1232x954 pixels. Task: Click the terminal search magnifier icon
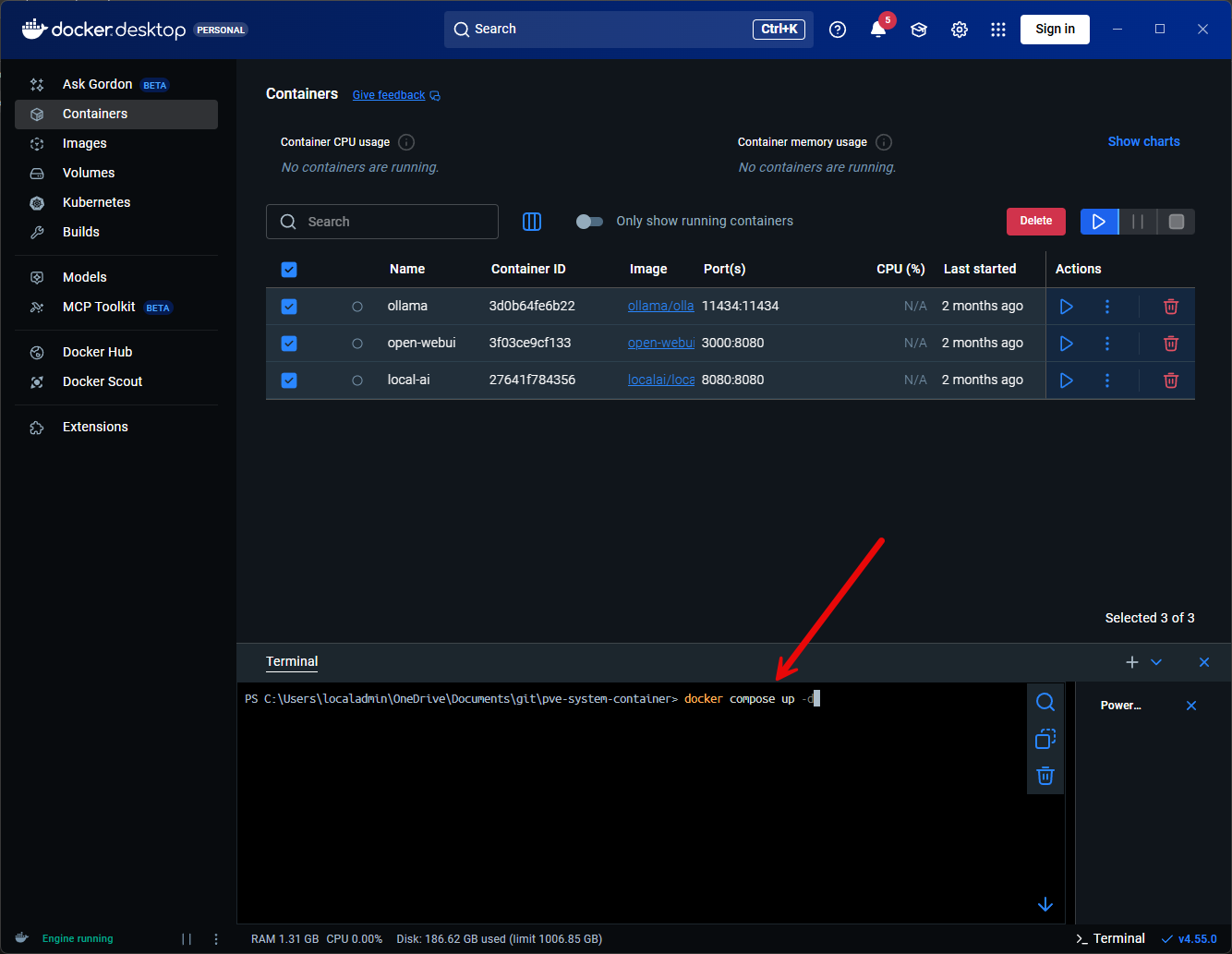(x=1045, y=703)
